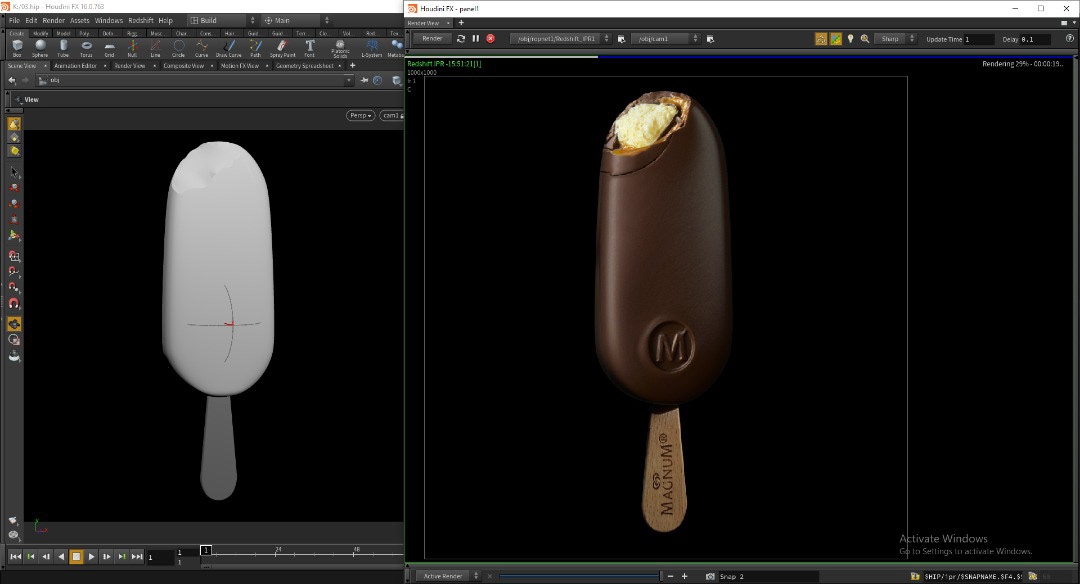Screen dimensions: 1080x584
Task: Play the animation forward
Action: (92, 556)
